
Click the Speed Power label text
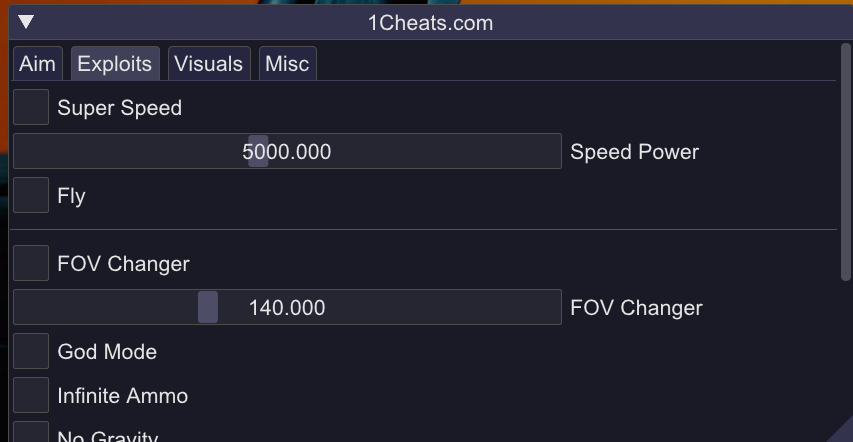pos(634,152)
